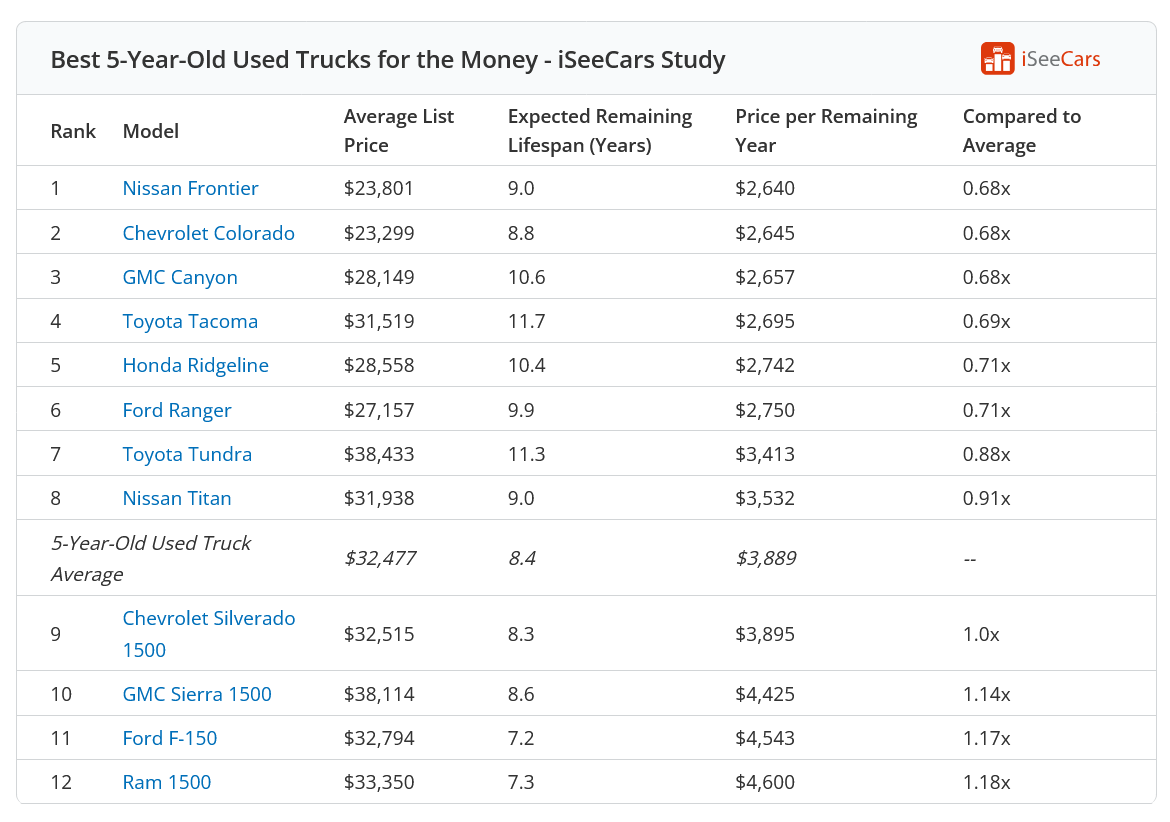Click the Ford Ranger link

(x=177, y=410)
